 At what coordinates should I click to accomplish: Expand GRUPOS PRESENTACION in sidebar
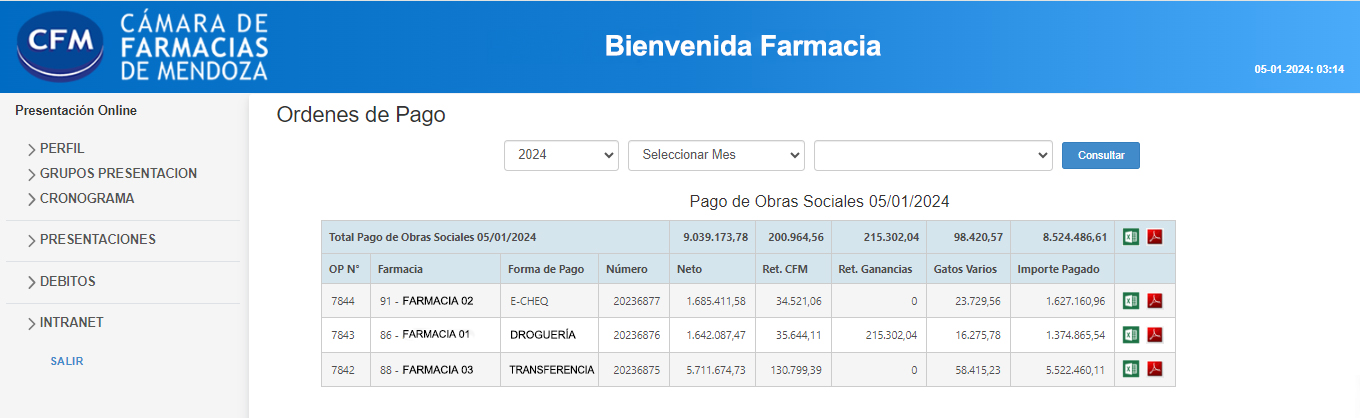click(x=118, y=173)
